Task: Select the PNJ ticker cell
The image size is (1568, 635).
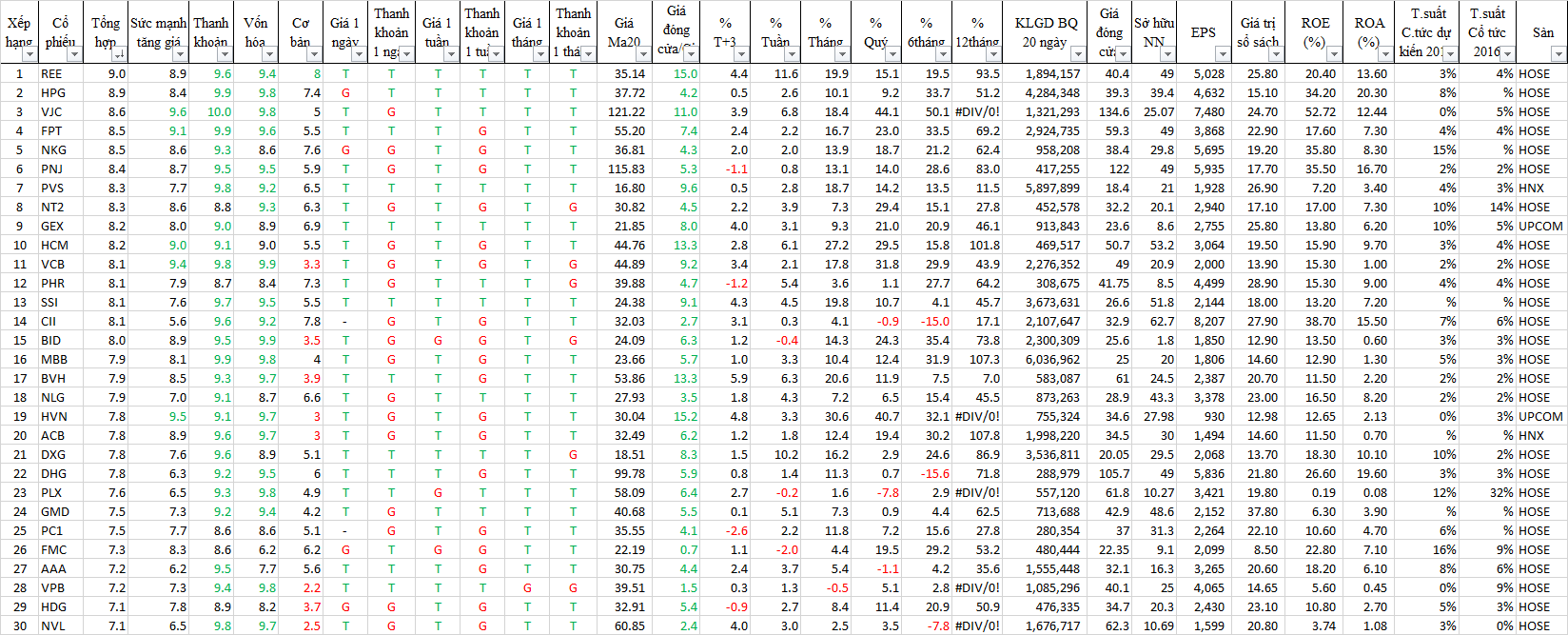Action: click(x=61, y=169)
